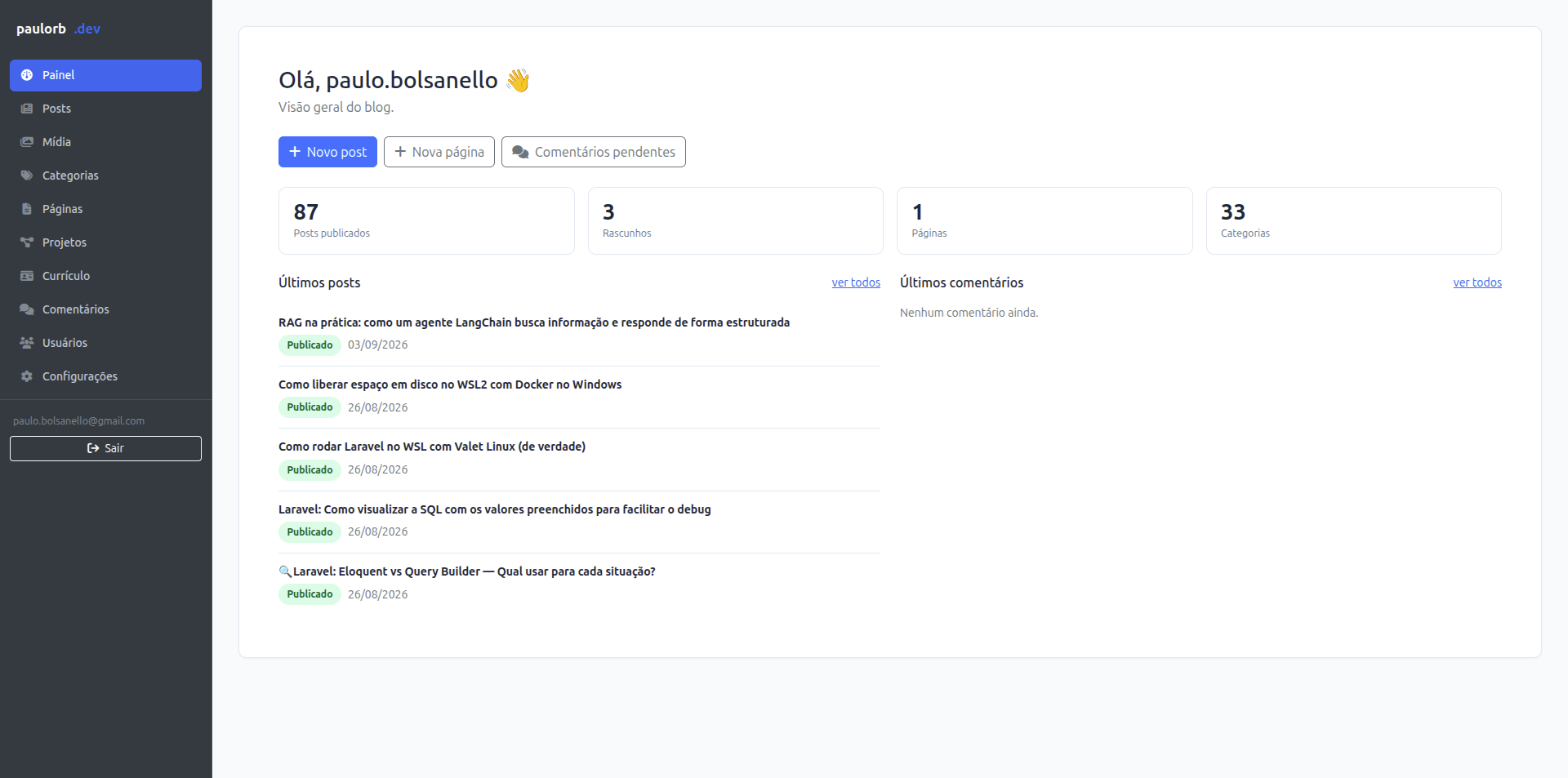Click the Posts newspaper icon
This screenshot has height=778, width=1568.
[x=27, y=109]
